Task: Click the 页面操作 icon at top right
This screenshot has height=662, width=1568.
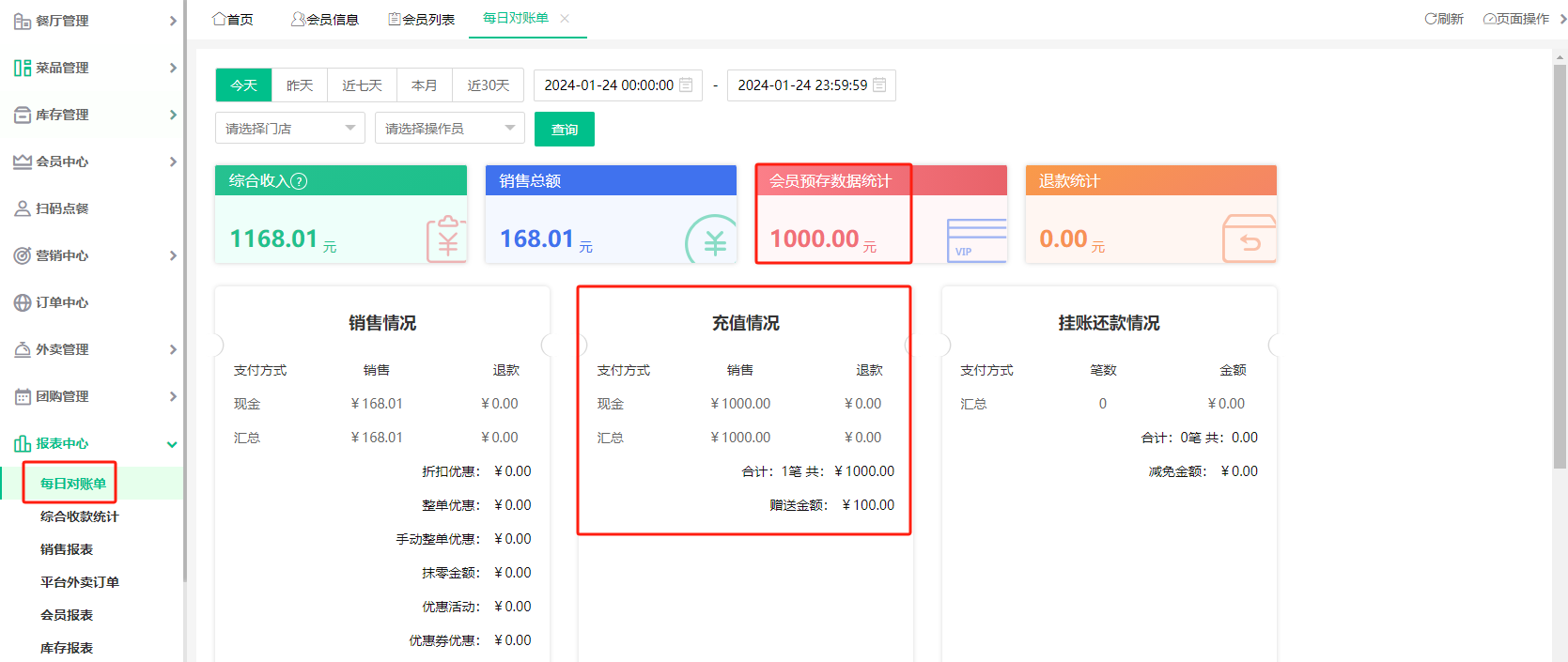Action: [x=1489, y=19]
